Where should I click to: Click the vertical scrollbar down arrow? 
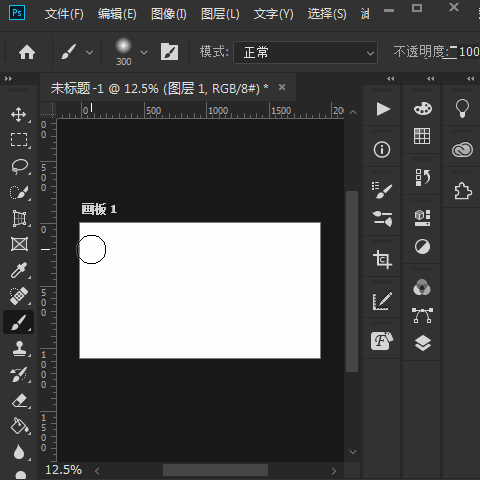click(x=353, y=452)
